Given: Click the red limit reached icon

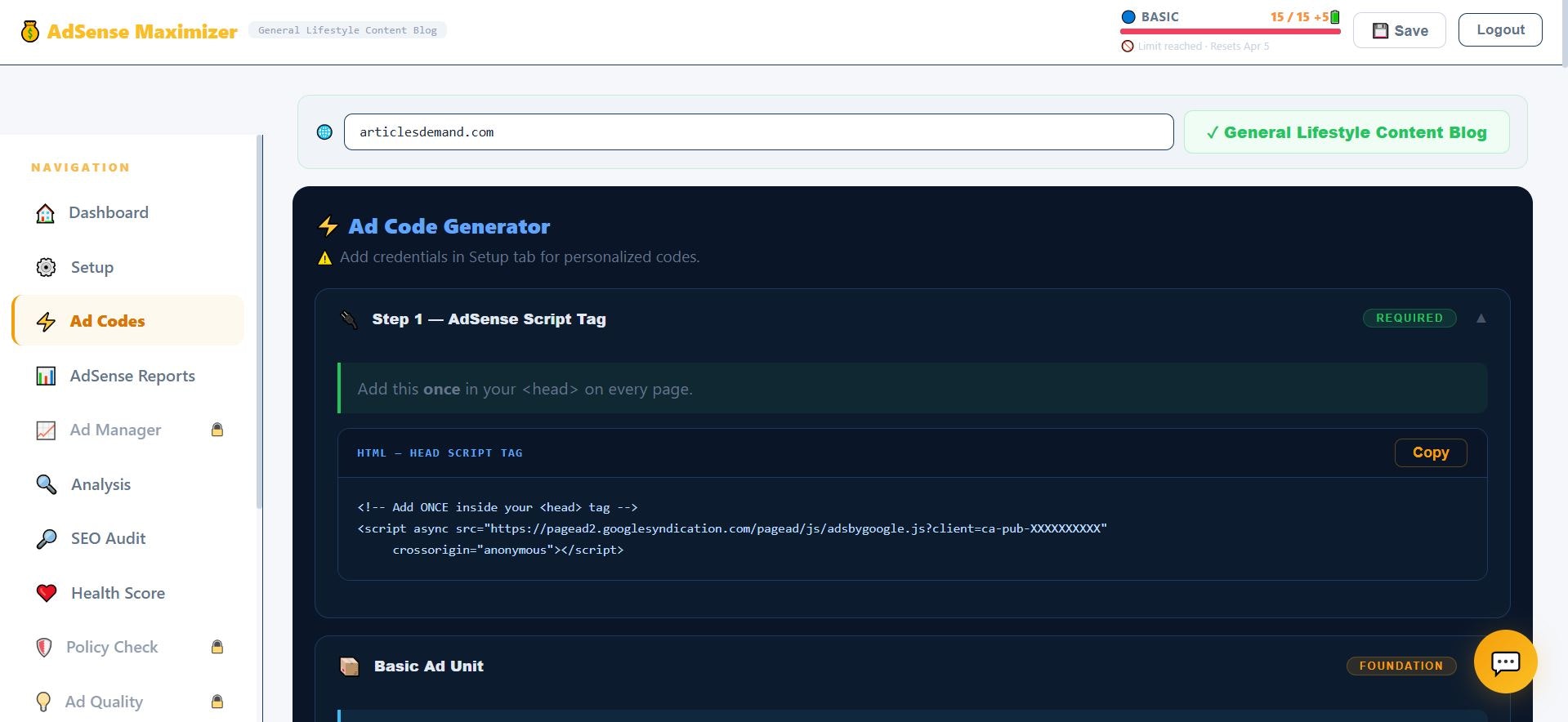Looking at the screenshot, I should click(x=1128, y=47).
